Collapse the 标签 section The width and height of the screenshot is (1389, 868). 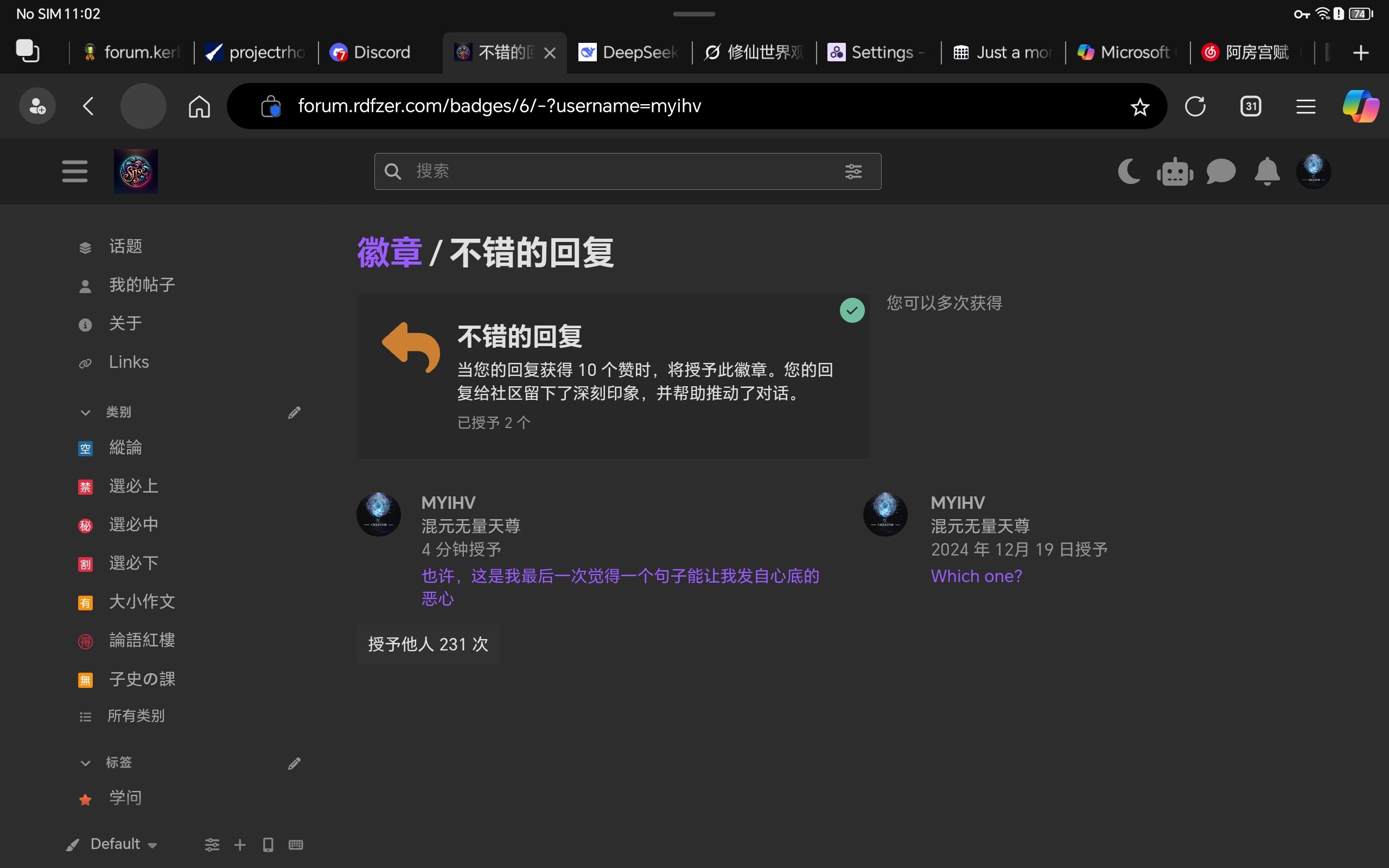(x=85, y=762)
